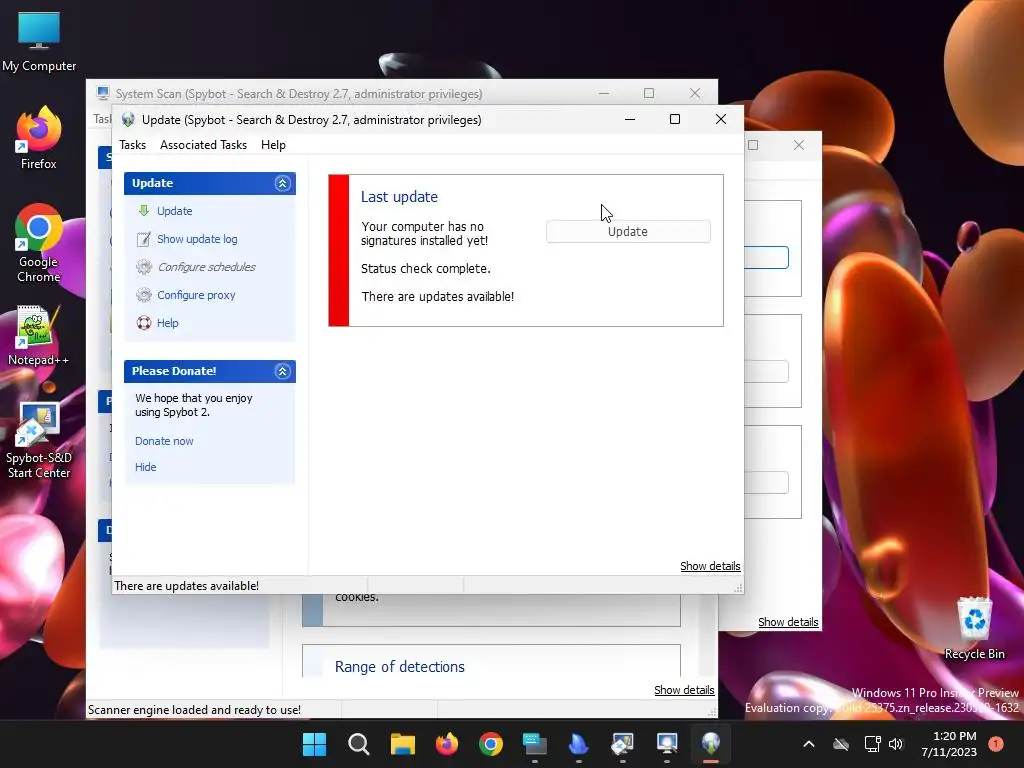Click the network icon in system tray
Screen dimensions: 1024x768
pos(872,744)
